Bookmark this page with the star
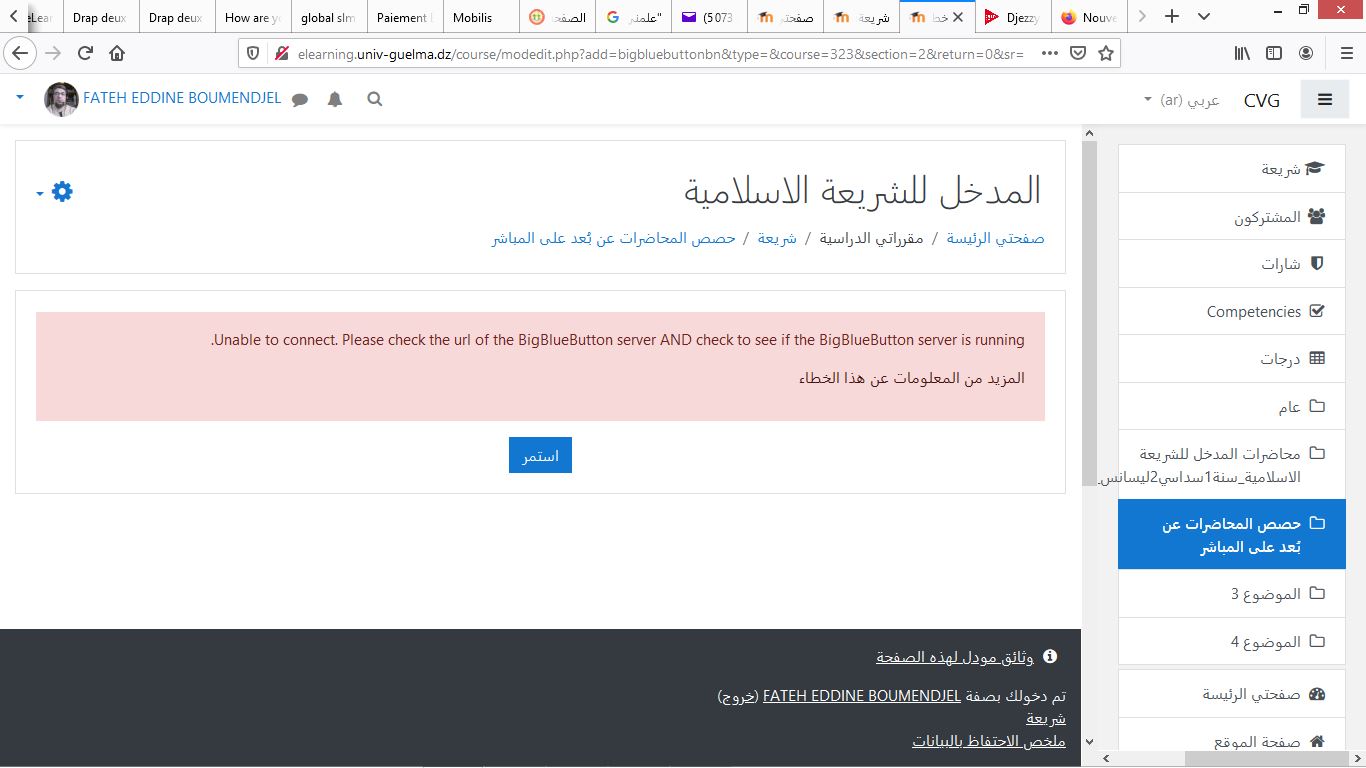 coord(1105,53)
